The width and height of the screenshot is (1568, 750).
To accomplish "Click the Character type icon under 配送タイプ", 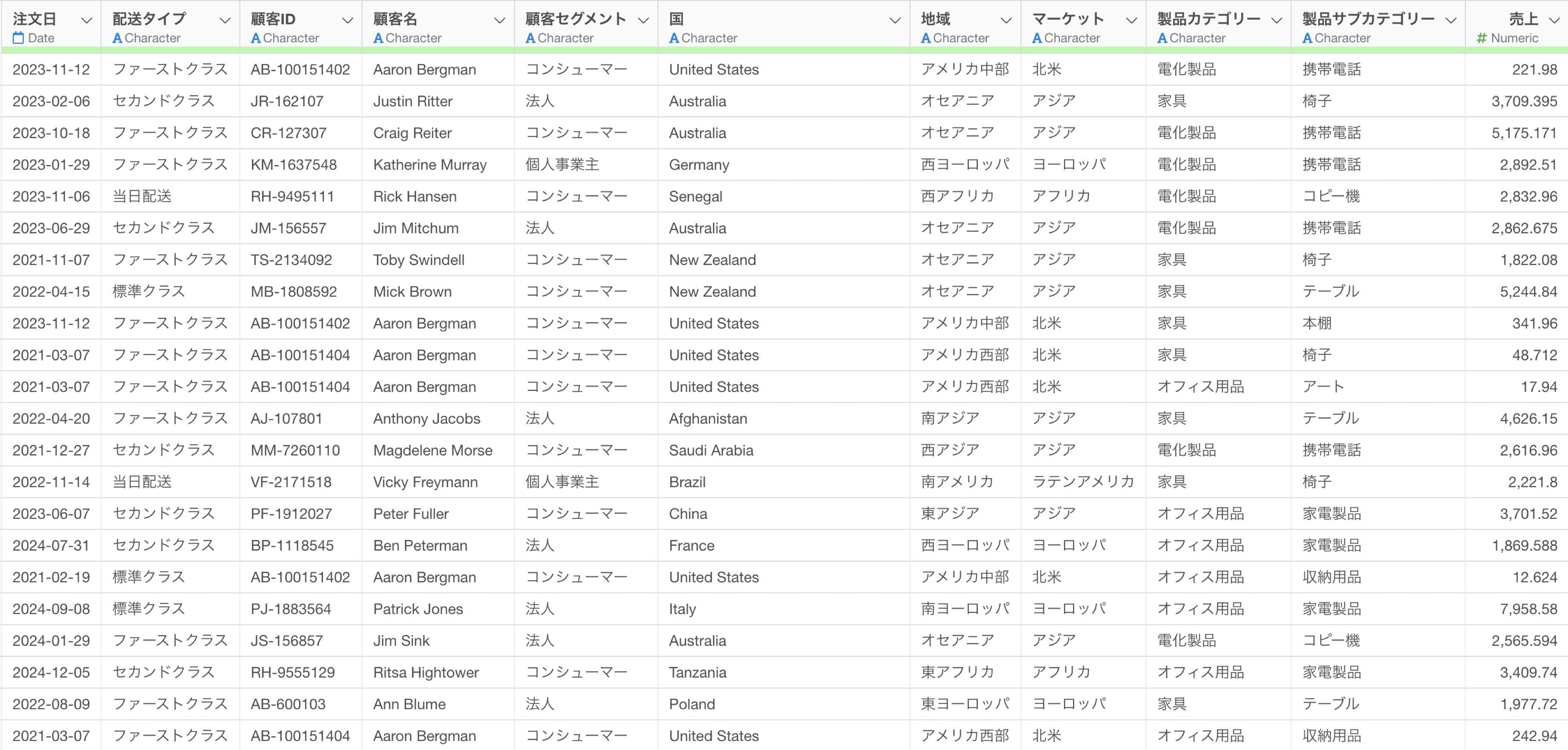I will [x=118, y=38].
